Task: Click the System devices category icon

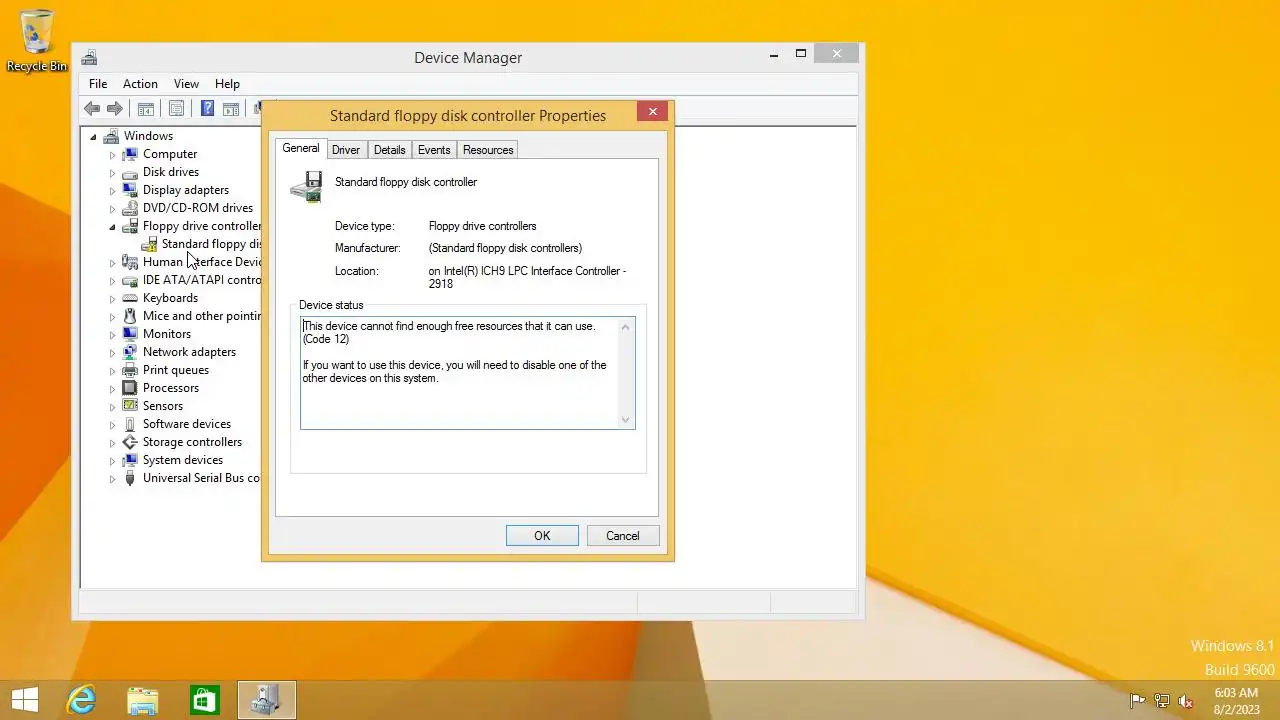Action: (130, 460)
